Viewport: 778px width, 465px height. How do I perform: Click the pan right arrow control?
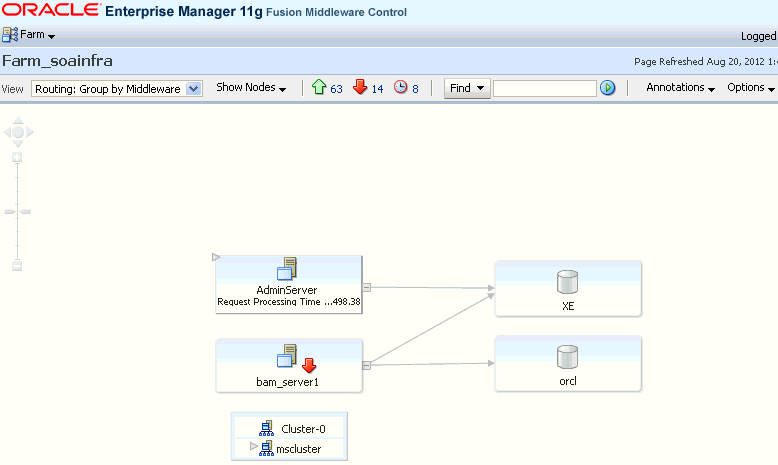click(x=29, y=132)
